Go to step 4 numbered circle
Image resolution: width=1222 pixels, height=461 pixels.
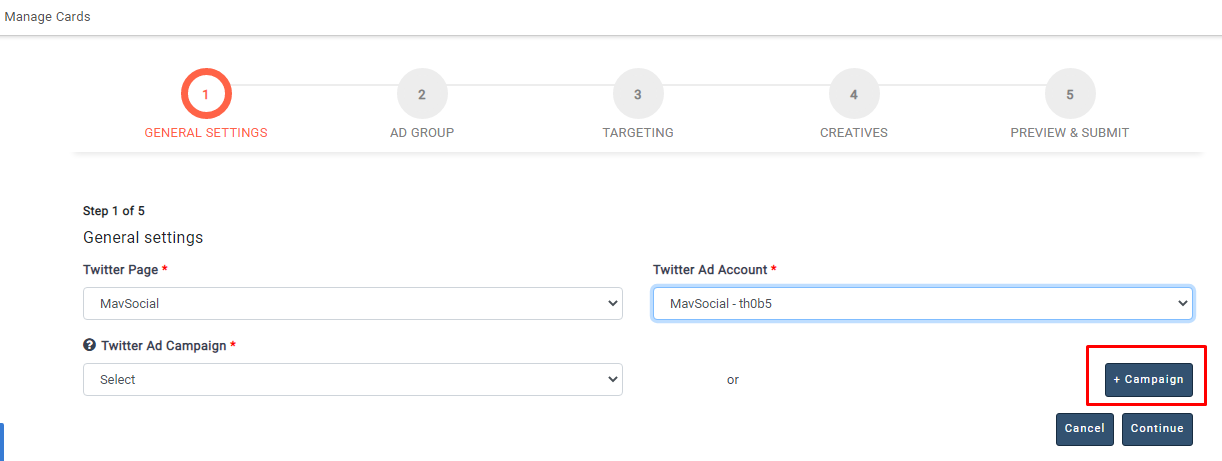(x=854, y=94)
